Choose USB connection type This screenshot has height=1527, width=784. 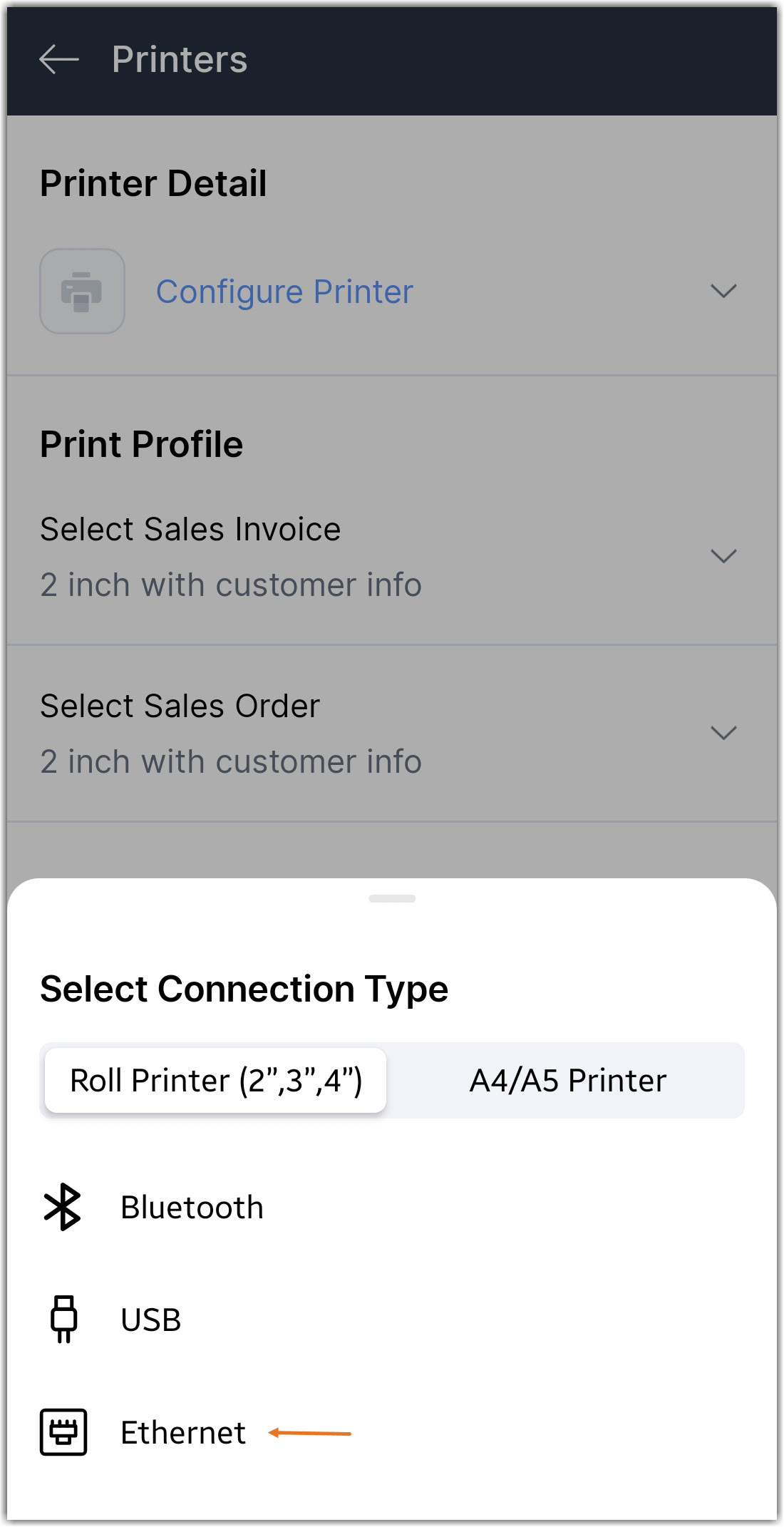click(x=151, y=1320)
